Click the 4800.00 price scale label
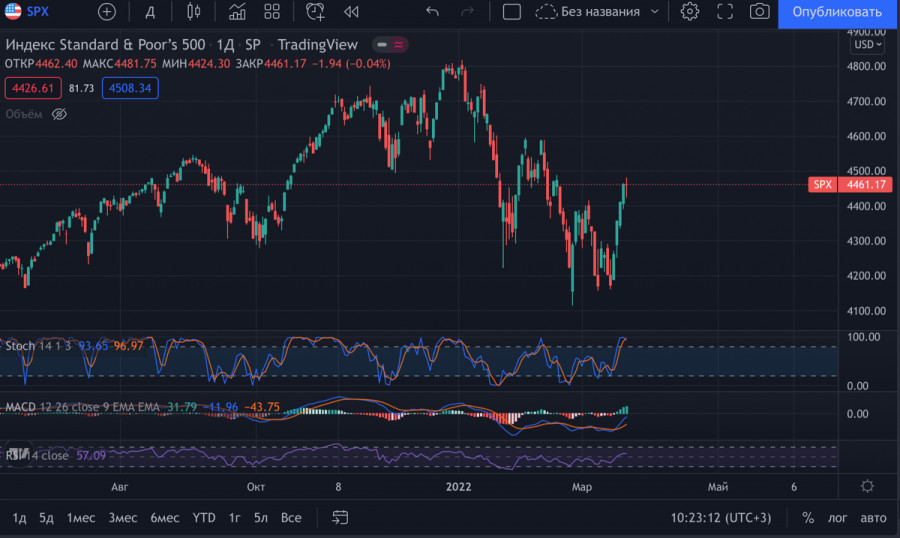The image size is (900, 538). coord(866,66)
